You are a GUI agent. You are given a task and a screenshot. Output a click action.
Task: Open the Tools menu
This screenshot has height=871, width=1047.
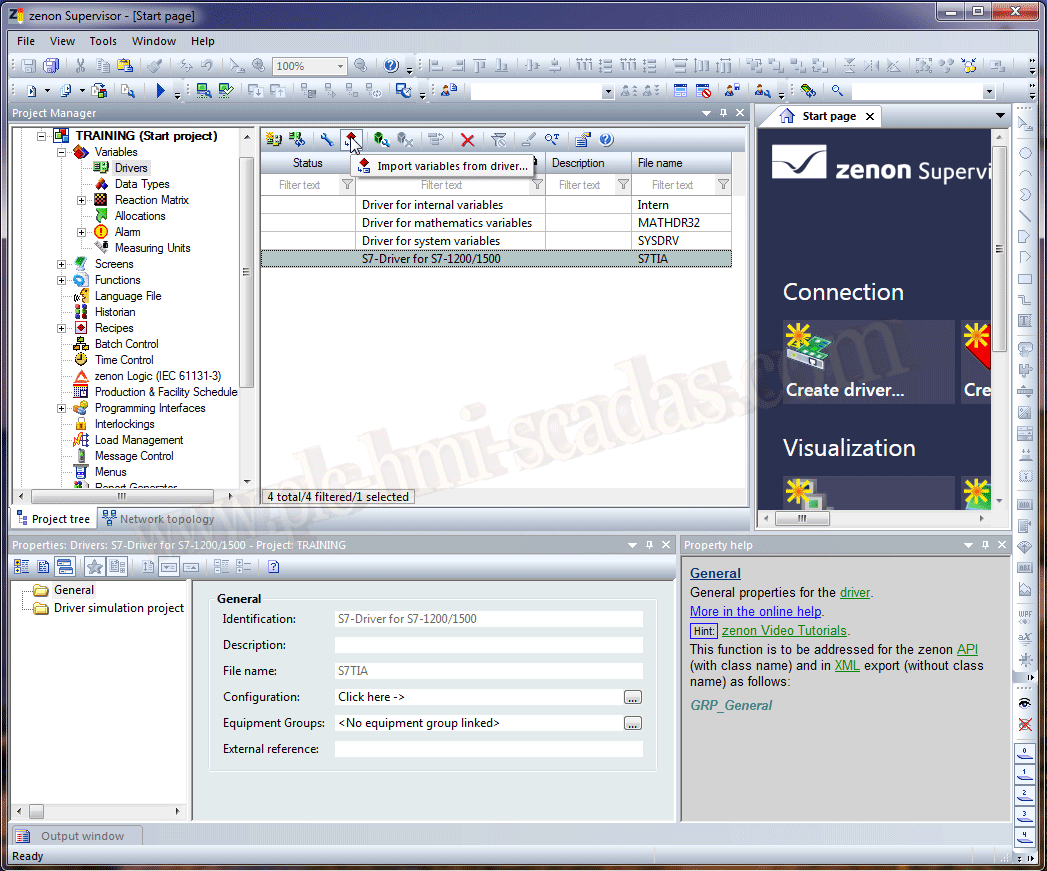[x=103, y=41]
